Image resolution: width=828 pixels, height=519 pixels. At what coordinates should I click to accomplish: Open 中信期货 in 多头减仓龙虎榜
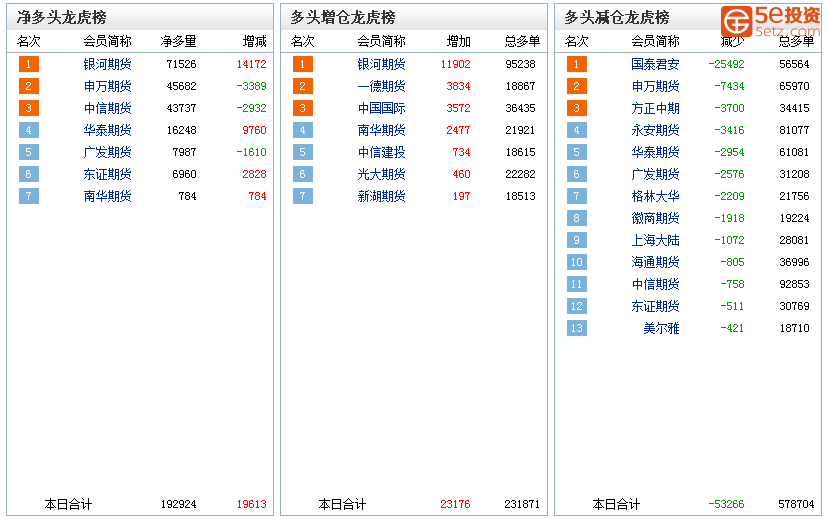point(655,284)
